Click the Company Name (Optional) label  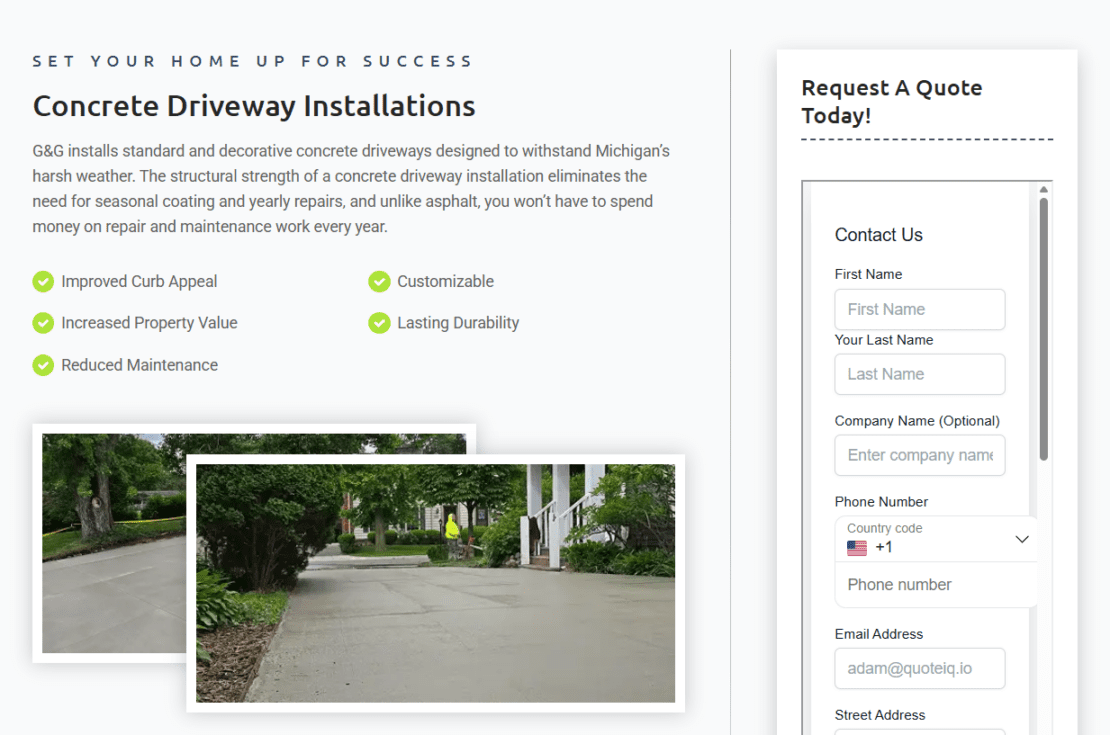[x=917, y=421]
